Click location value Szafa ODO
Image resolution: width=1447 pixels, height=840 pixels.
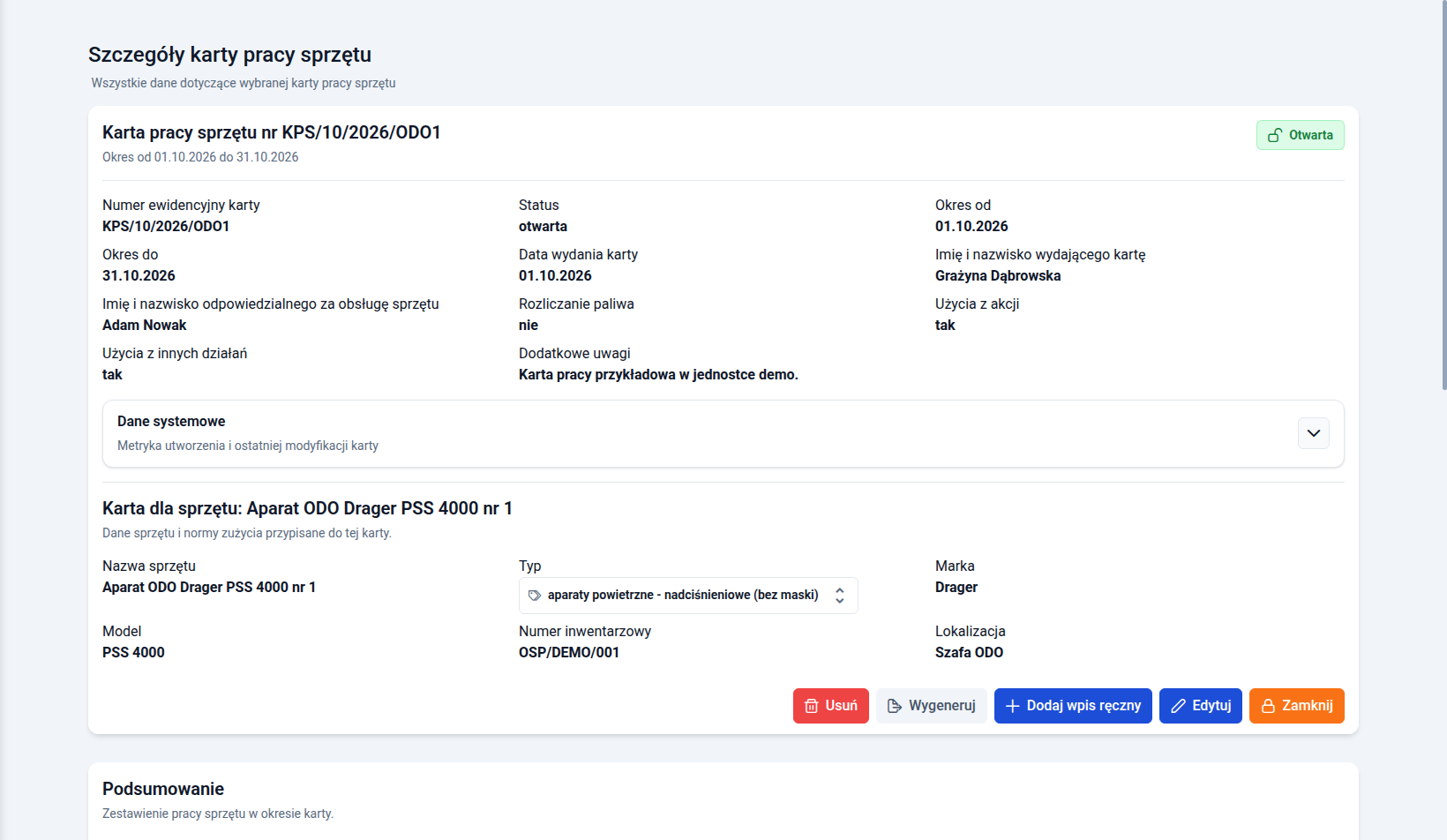click(x=969, y=653)
